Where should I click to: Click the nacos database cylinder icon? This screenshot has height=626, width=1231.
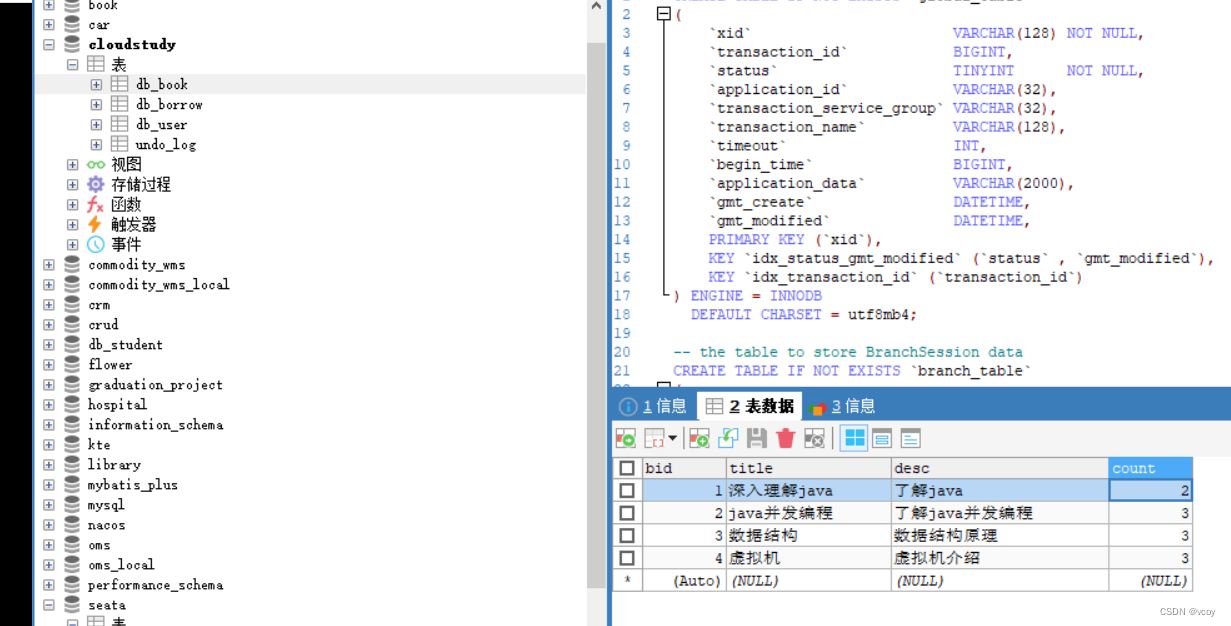[x=71, y=524]
